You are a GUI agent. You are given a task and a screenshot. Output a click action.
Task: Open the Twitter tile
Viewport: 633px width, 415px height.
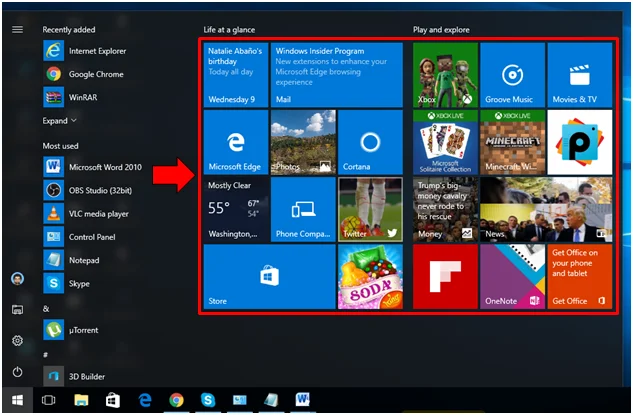(370, 210)
